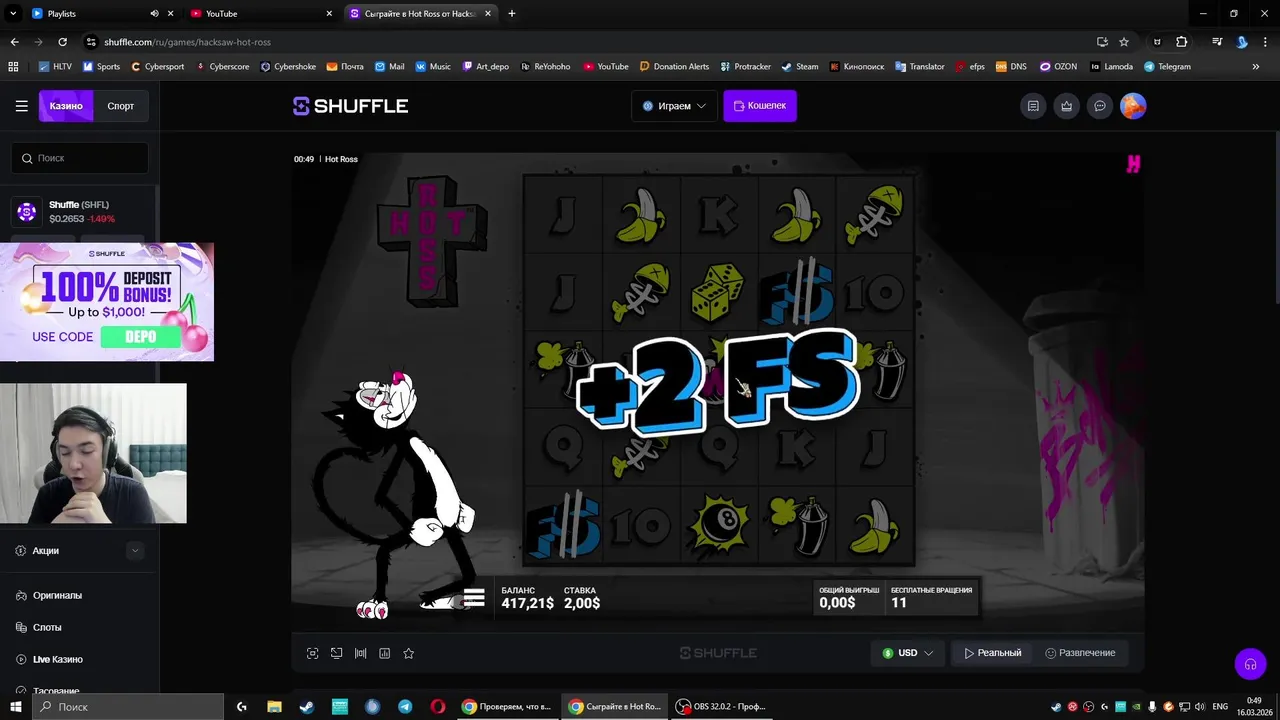The width and height of the screenshot is (1280, 720).
Task: Open live stats chart icon
Action: point(385,653)
